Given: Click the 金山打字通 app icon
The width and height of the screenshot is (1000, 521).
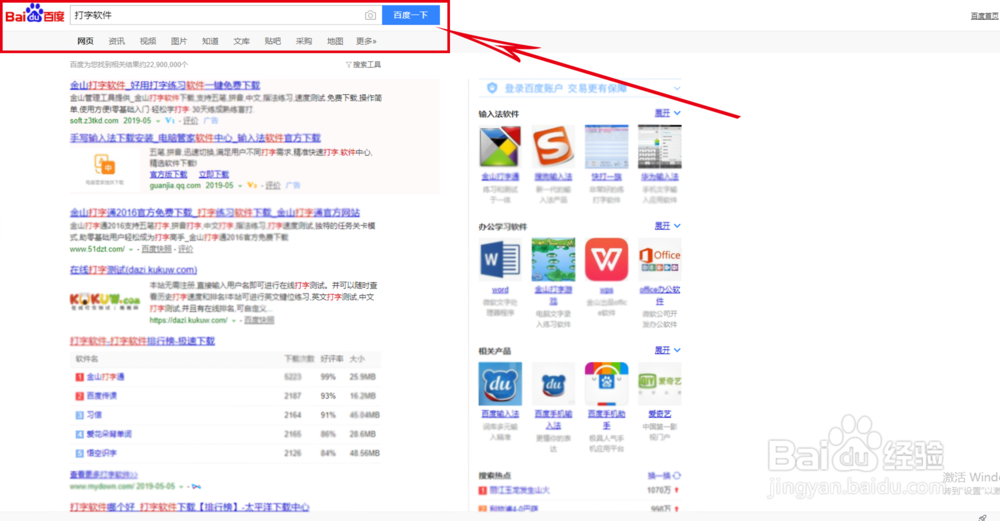Looking at the screenshot, I should click(500, 147).
